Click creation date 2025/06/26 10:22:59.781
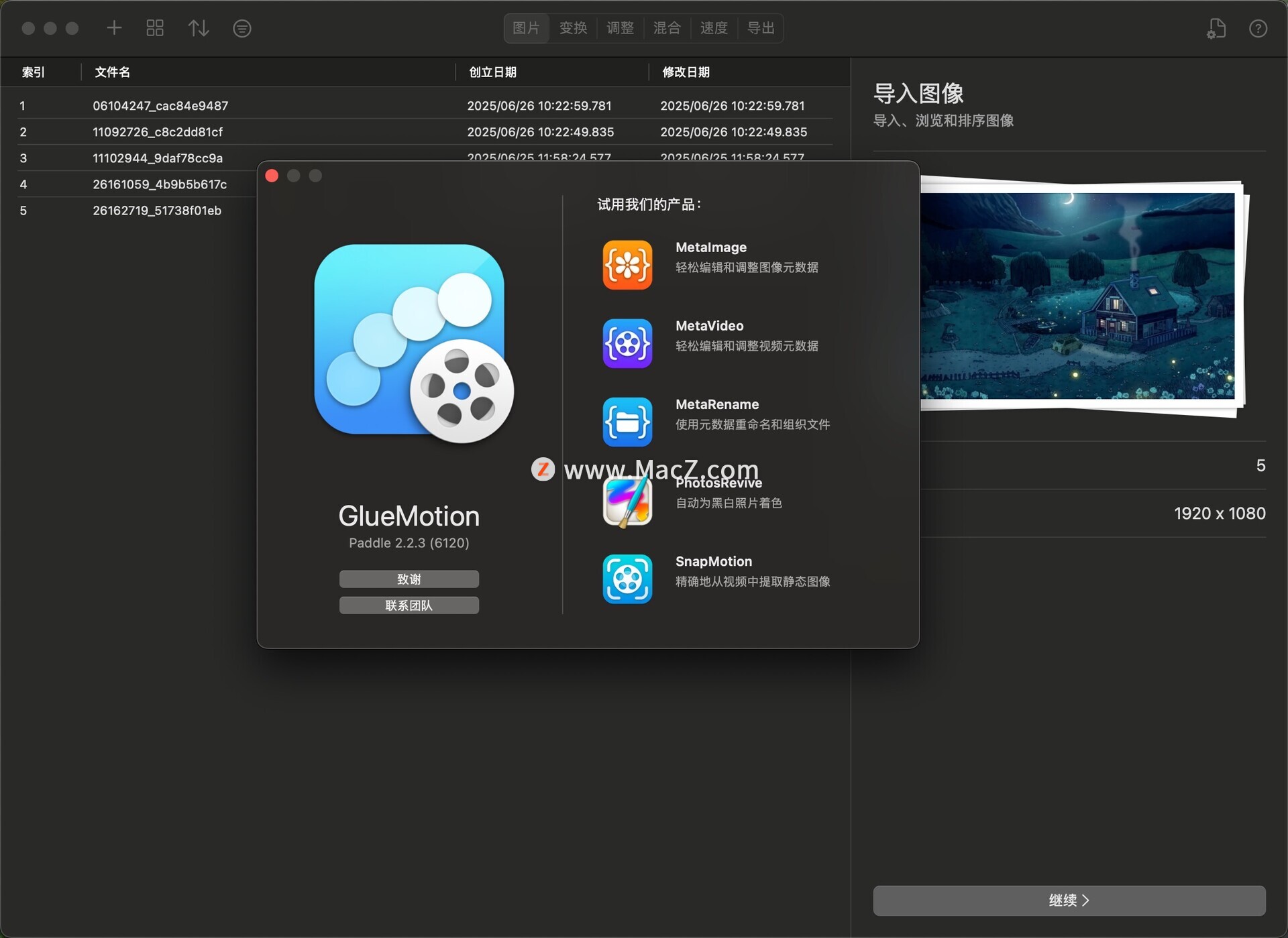 (x=539, y=105)
